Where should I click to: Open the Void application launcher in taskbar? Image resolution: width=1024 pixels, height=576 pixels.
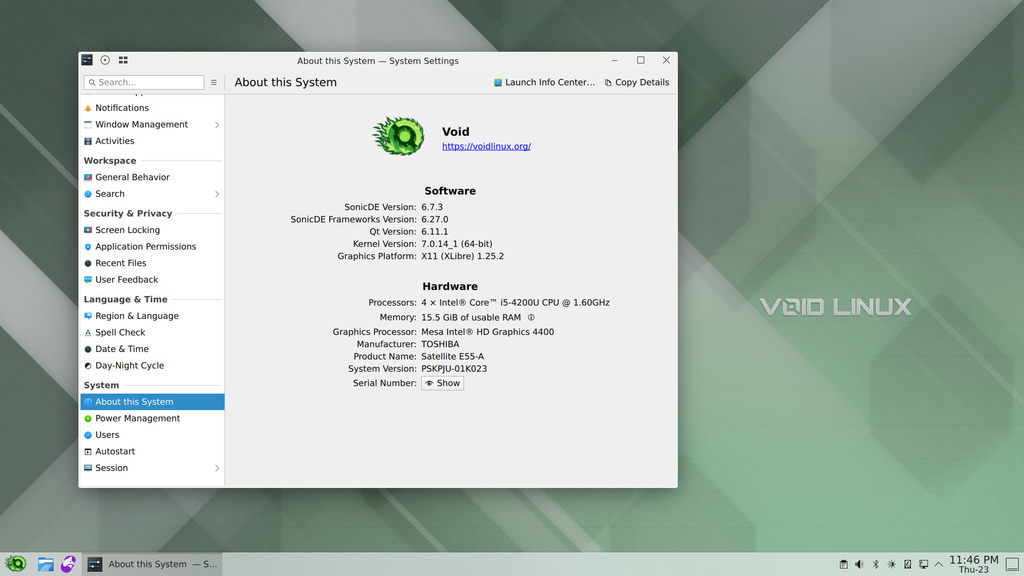point(16,564)
